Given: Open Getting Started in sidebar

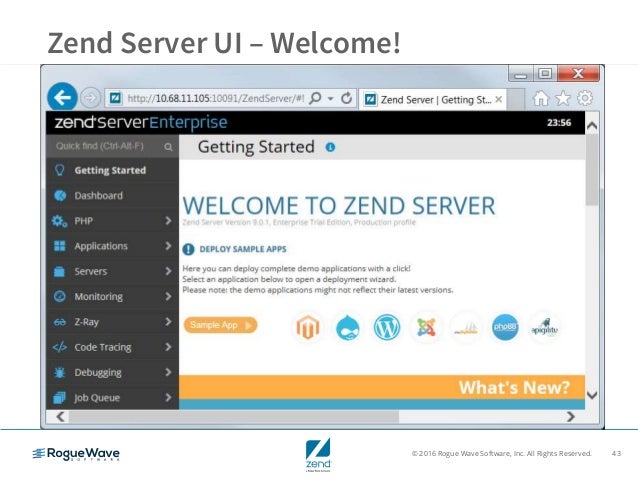Looking at the screenshot, I should pos(112,170).
